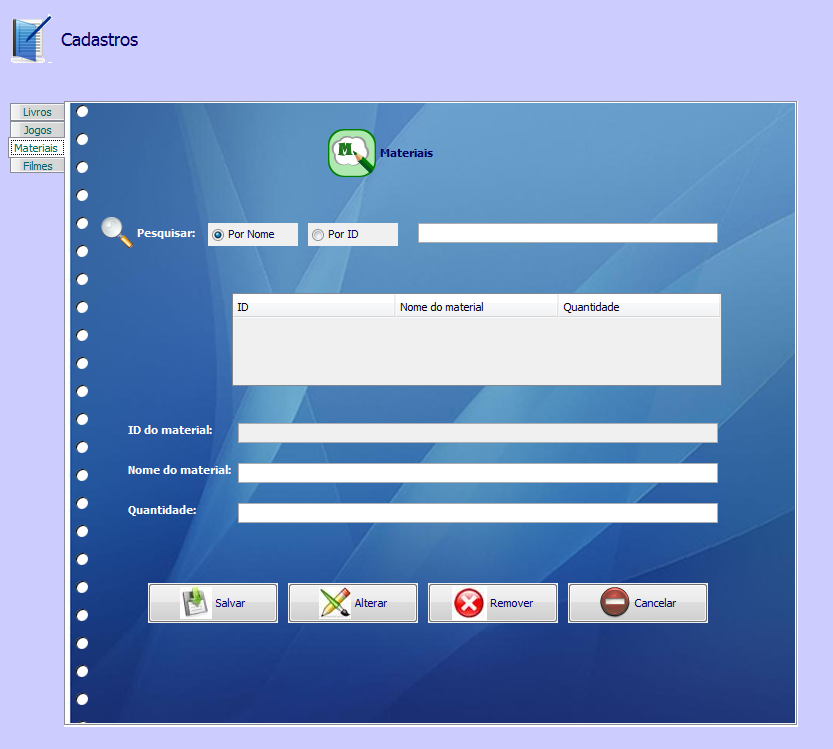Click the Cadastros title text
The height and width of the screenshot is (749, 833).
99,40
